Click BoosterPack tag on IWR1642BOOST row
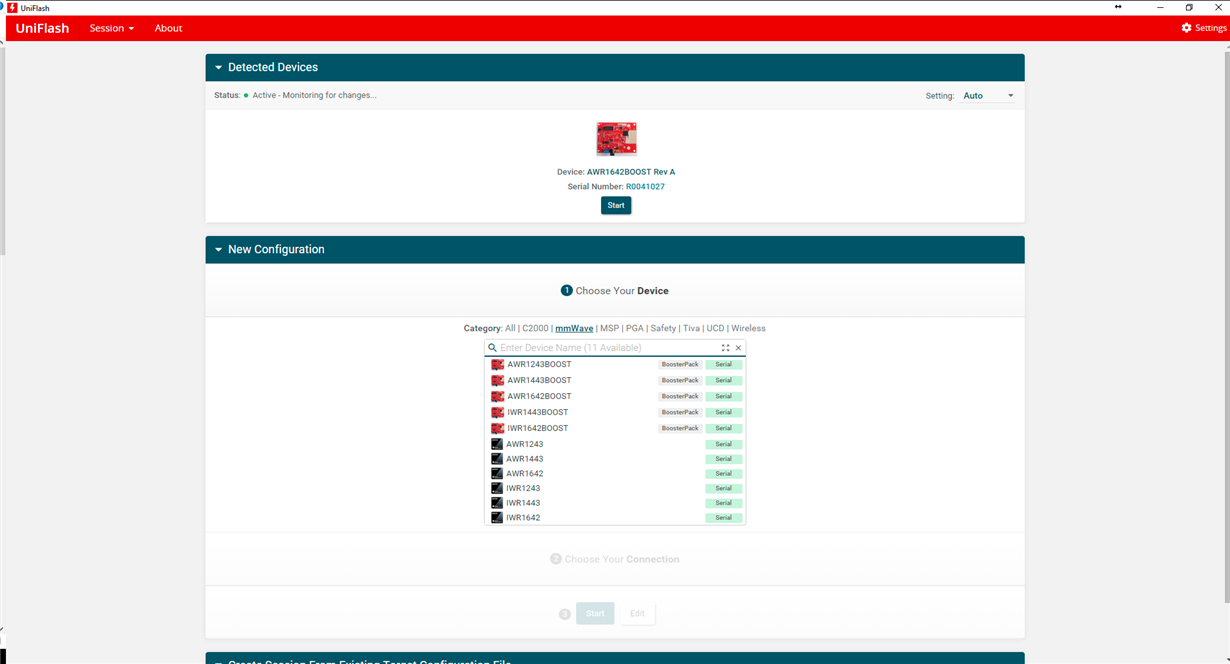1230x664 pixels. tap(680, 428)
